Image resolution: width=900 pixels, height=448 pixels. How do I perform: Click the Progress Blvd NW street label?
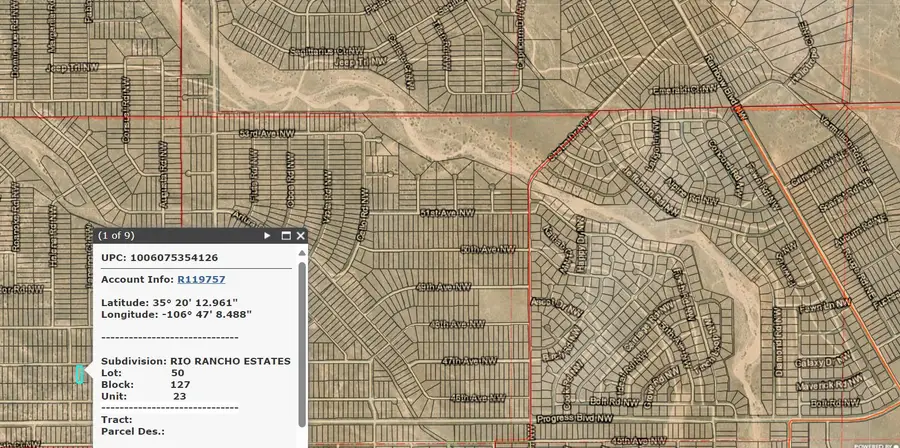pyautogui.click(x=575, y=419)
